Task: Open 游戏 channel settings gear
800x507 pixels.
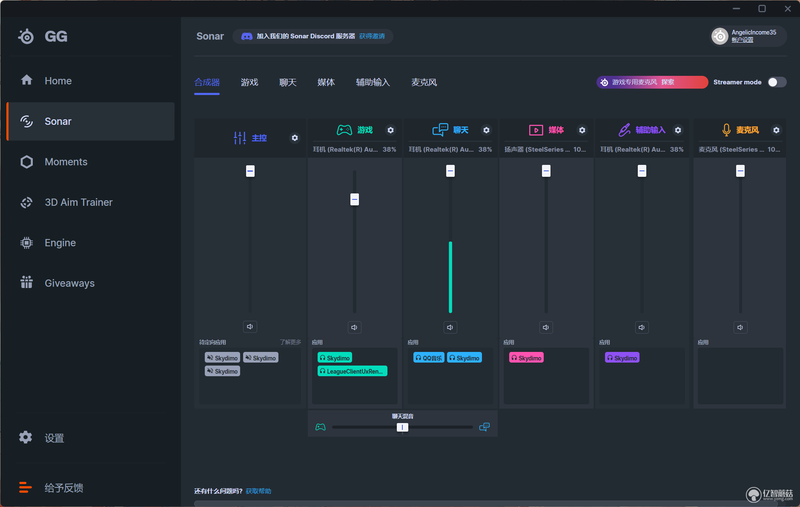Action: pos(390,130)
